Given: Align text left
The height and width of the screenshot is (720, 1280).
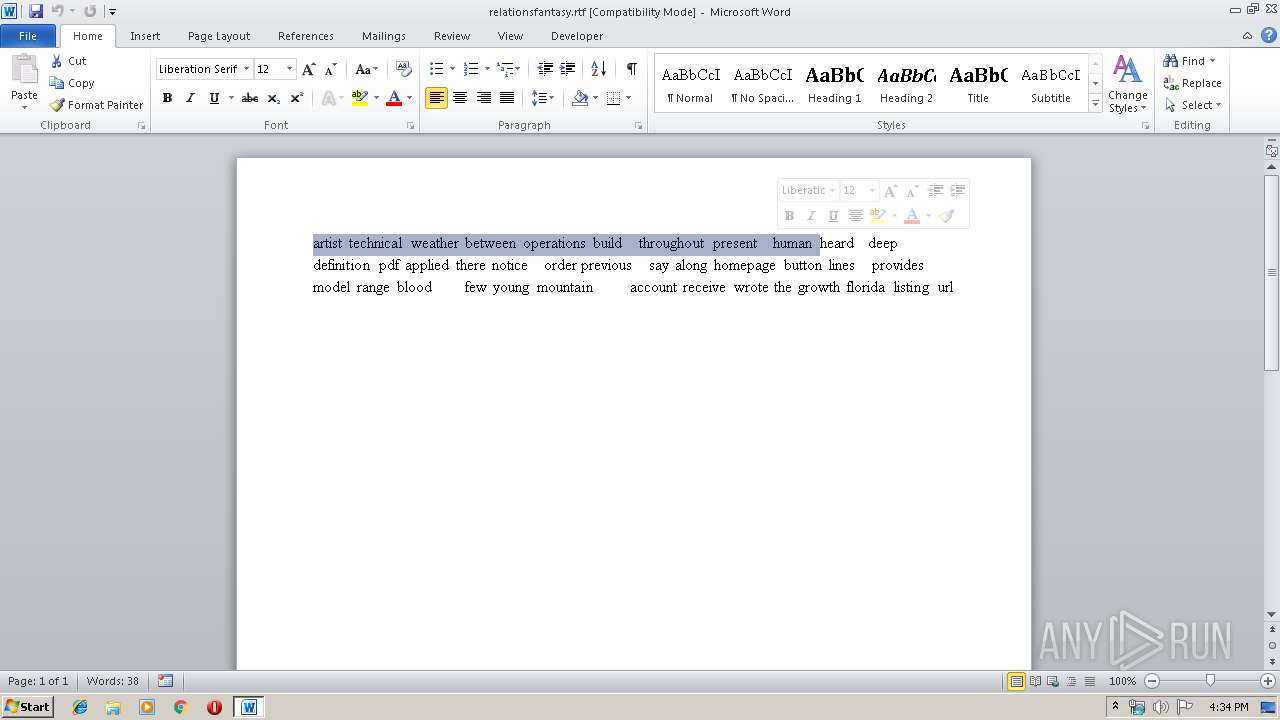Looking at the screenshot, I should 436,98.
